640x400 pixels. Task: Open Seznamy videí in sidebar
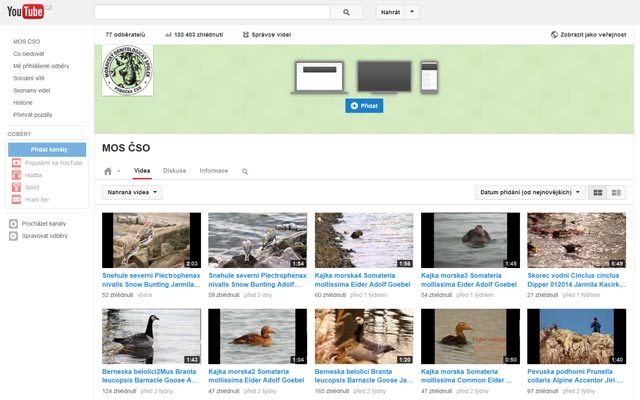(x=31, y=91)
